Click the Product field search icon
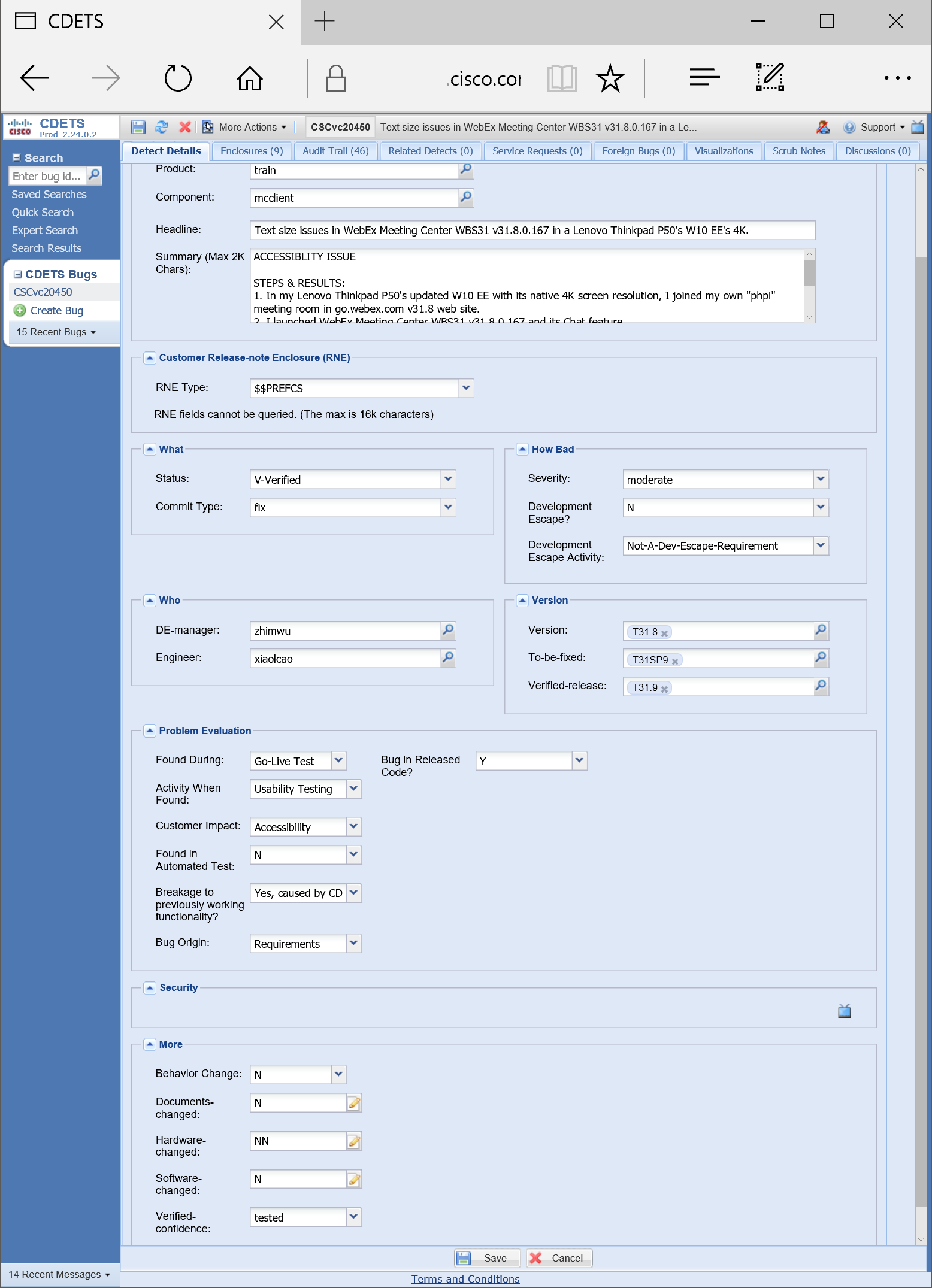 pyautogui.click(x=466, y=170)
